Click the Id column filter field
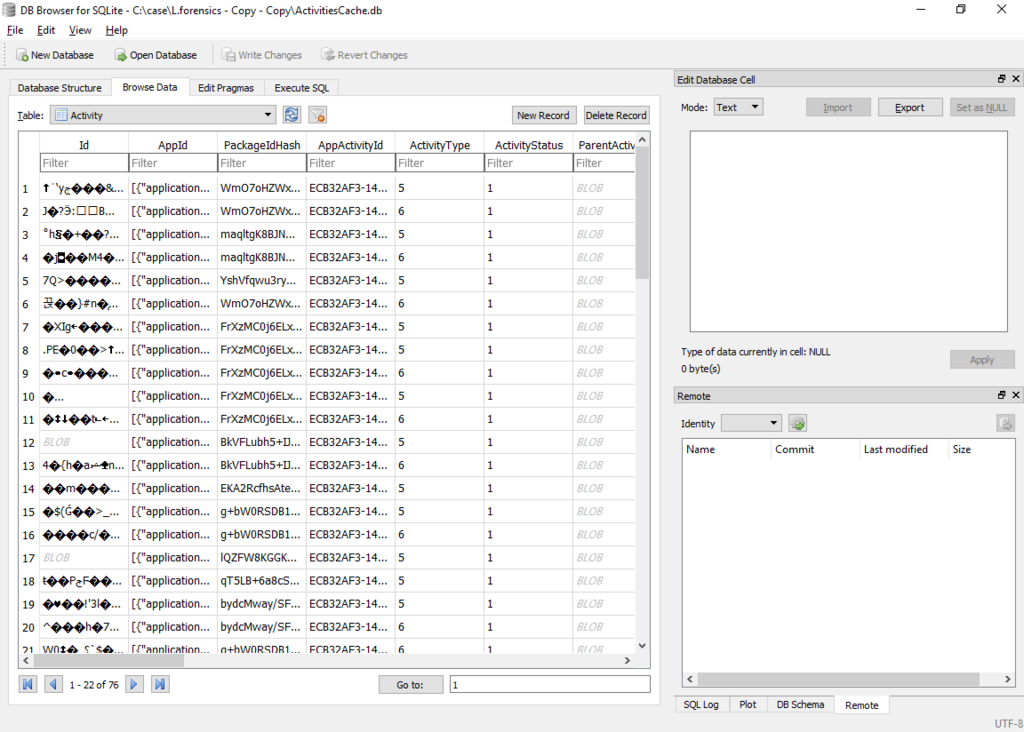The image size is (1024, 732). point(84,163)
